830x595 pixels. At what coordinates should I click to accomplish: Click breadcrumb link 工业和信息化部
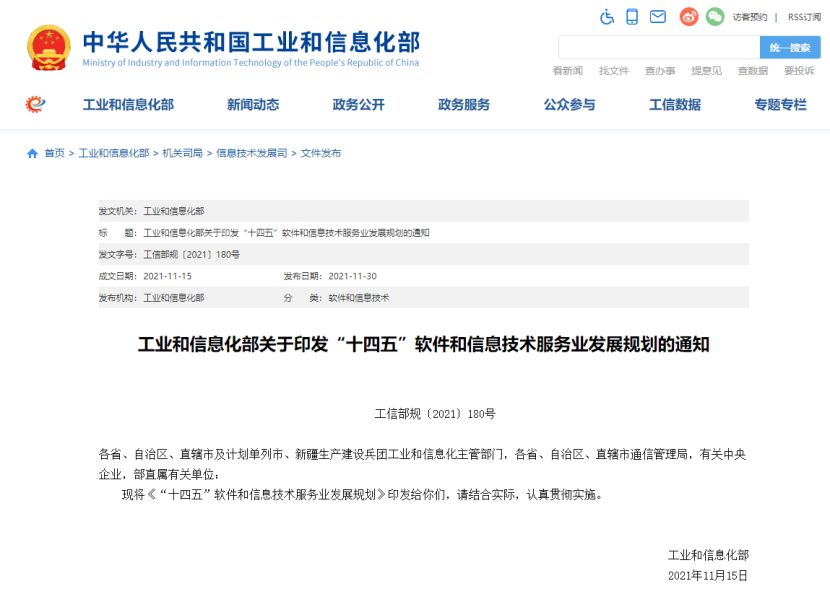coord(114,154)
